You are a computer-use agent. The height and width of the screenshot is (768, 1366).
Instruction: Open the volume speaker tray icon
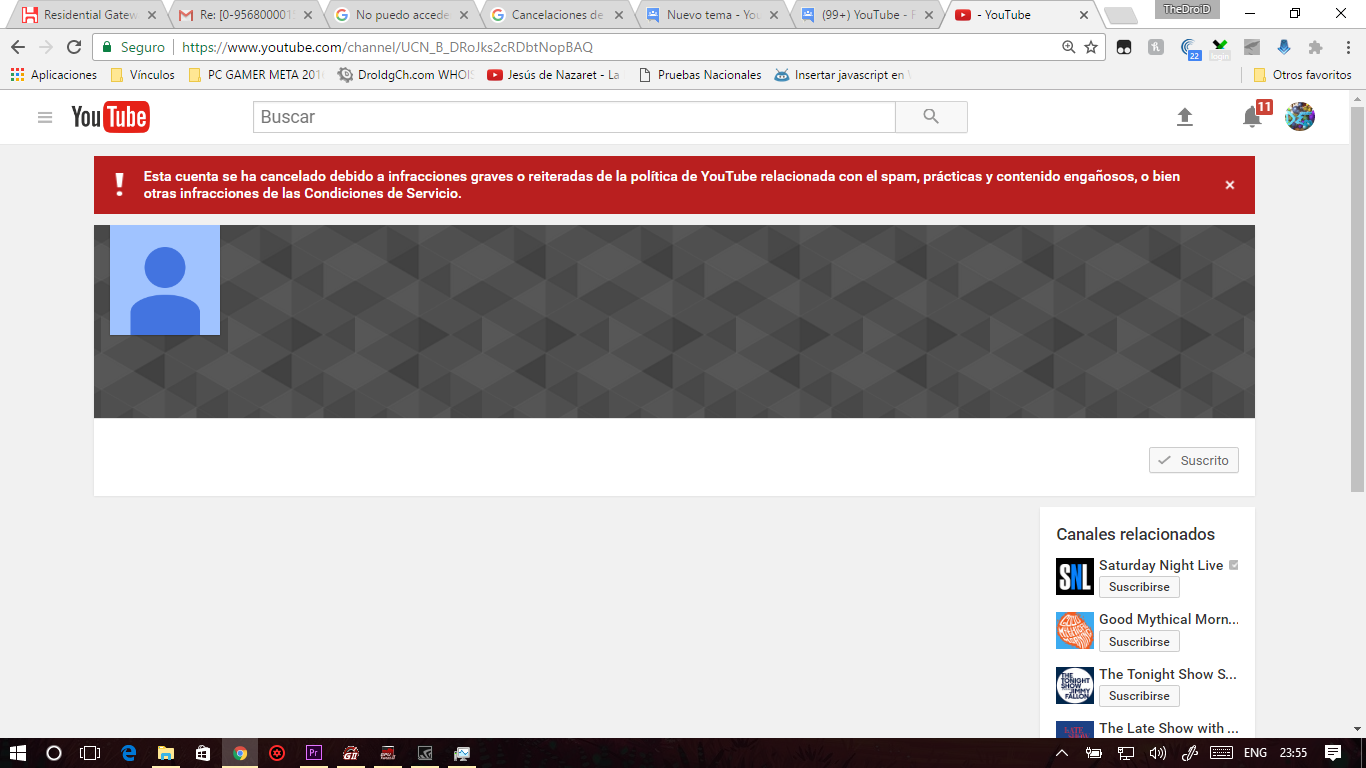[1158, 753]
